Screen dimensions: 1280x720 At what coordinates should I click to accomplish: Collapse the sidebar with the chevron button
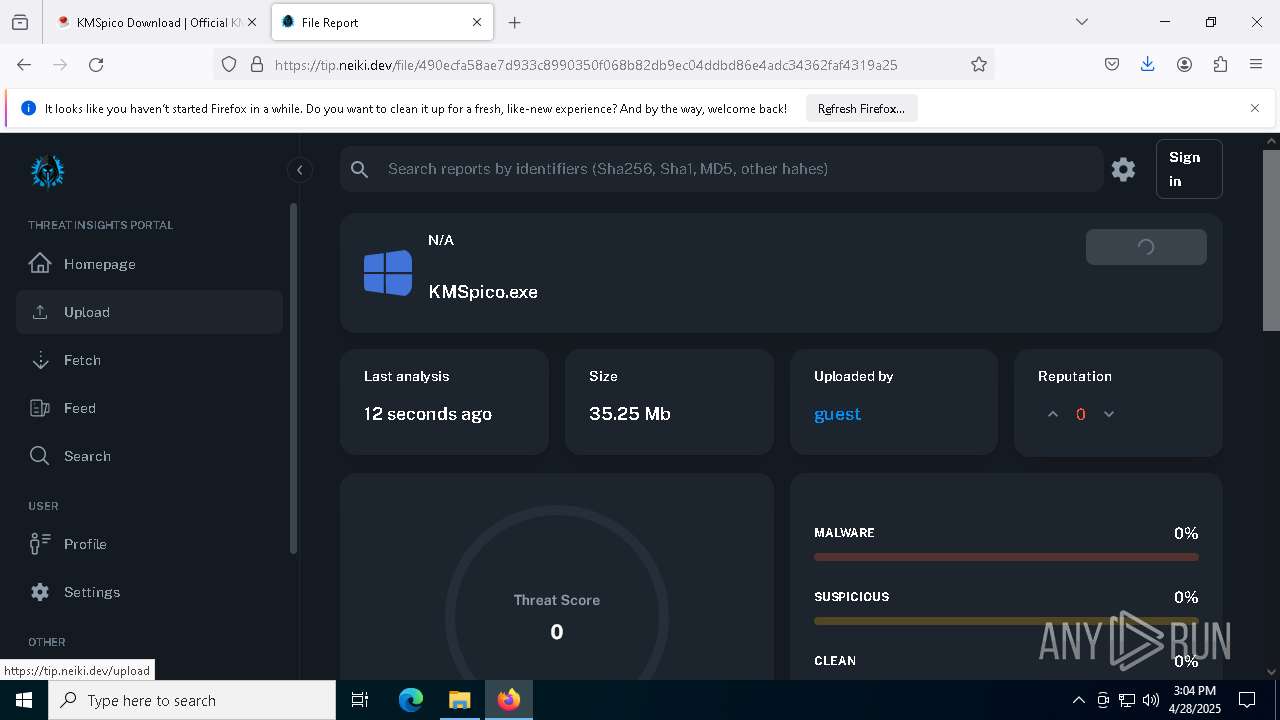(299, 170)
